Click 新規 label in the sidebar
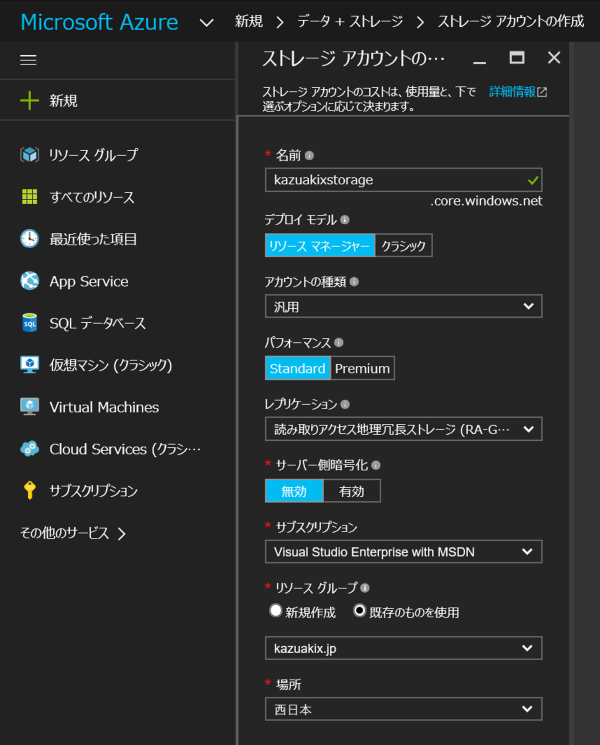Screen dimensions: 600x745 pos(64,101)
